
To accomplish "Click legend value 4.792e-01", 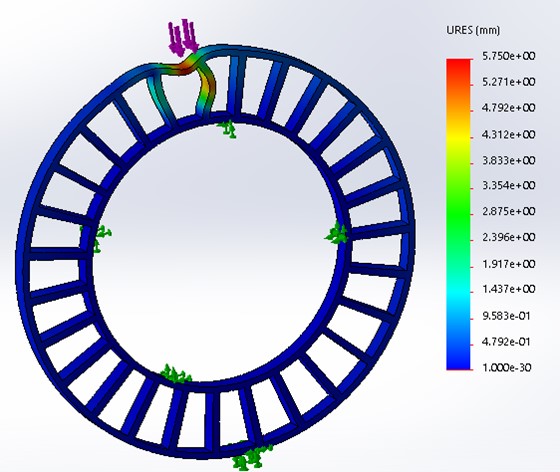I will (506, 342).
